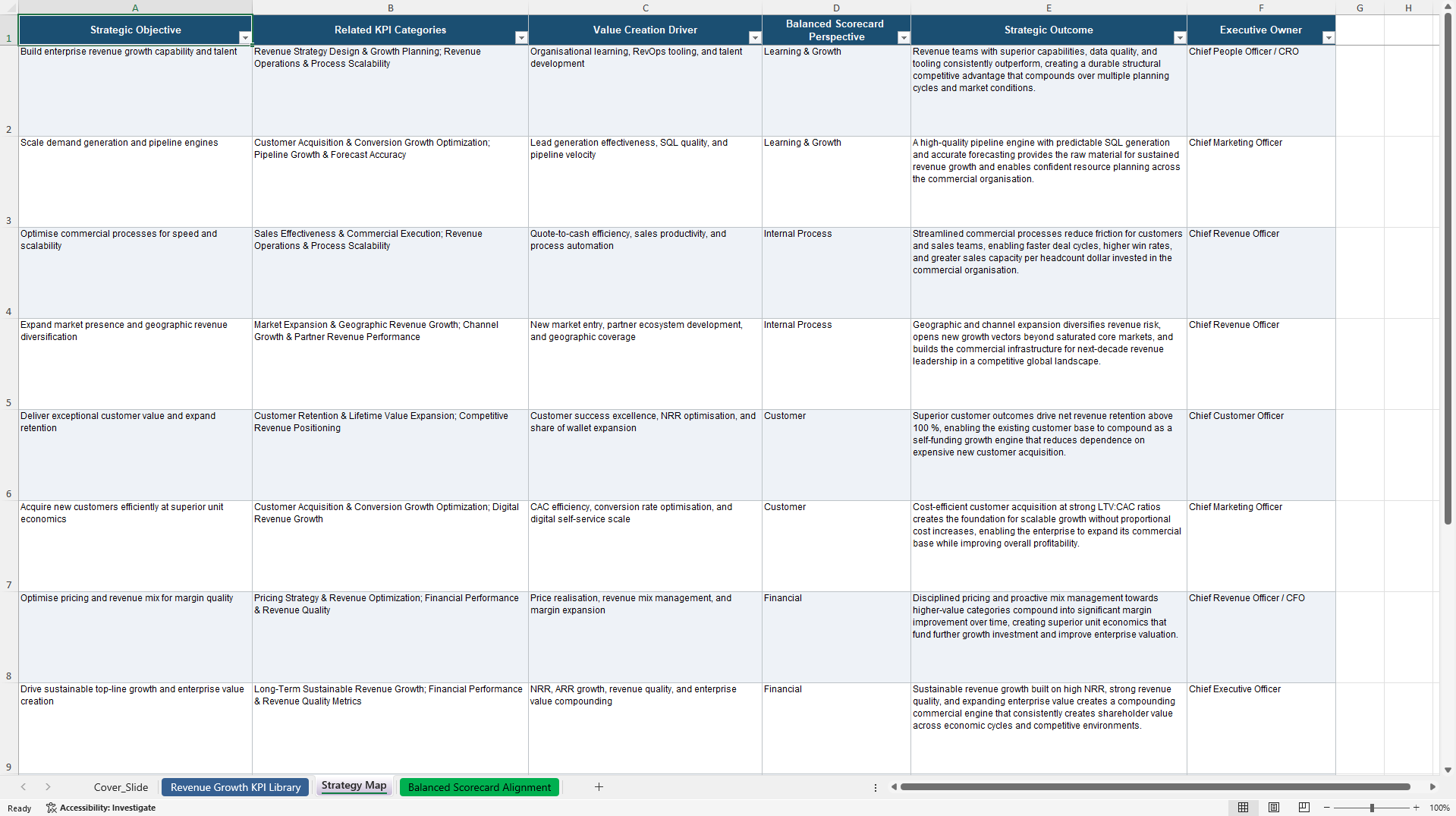Select the Strategic Objective header cell

135,30
